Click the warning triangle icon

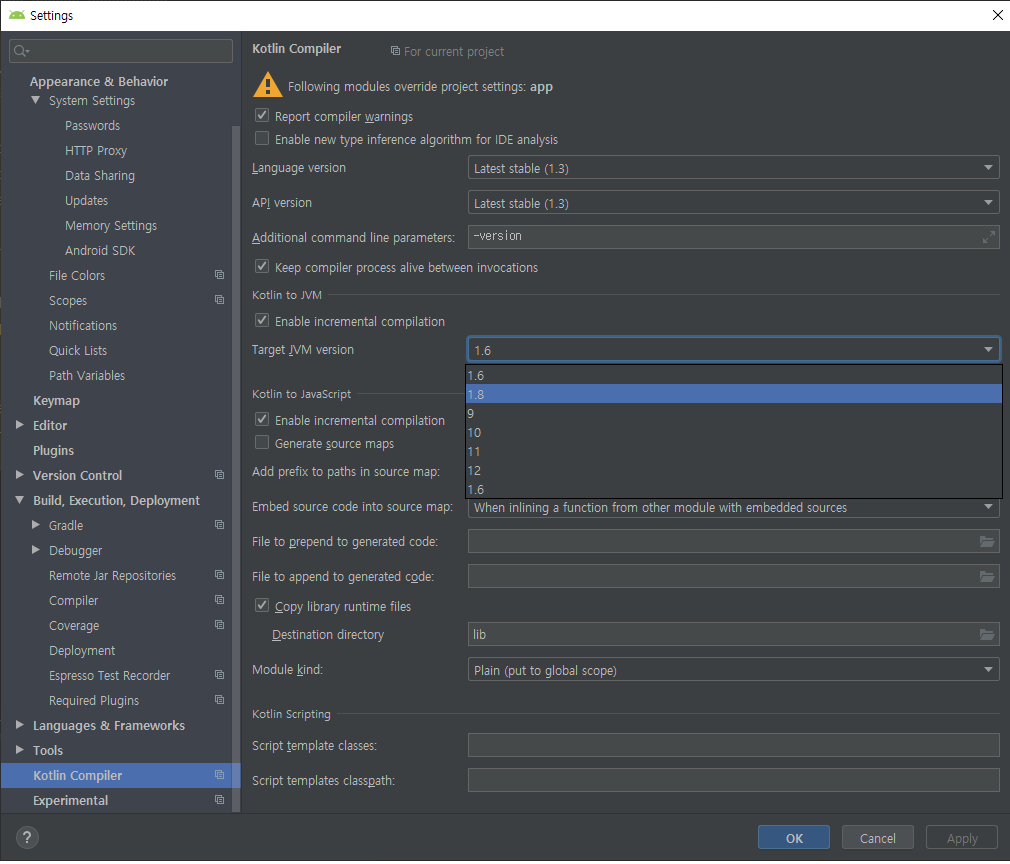tap(267, 85)
